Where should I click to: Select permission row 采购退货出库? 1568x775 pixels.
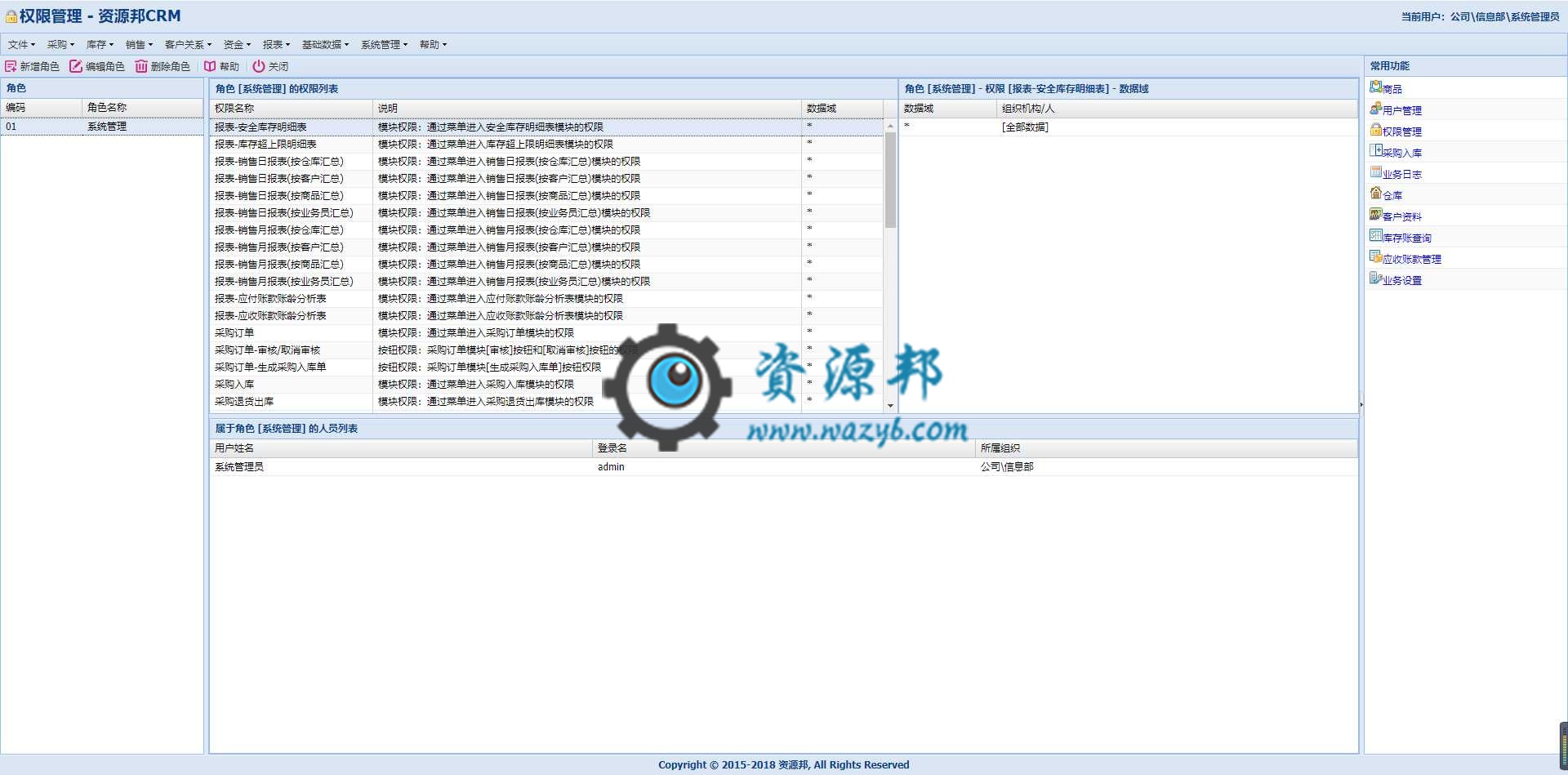(x=546, y=401)
